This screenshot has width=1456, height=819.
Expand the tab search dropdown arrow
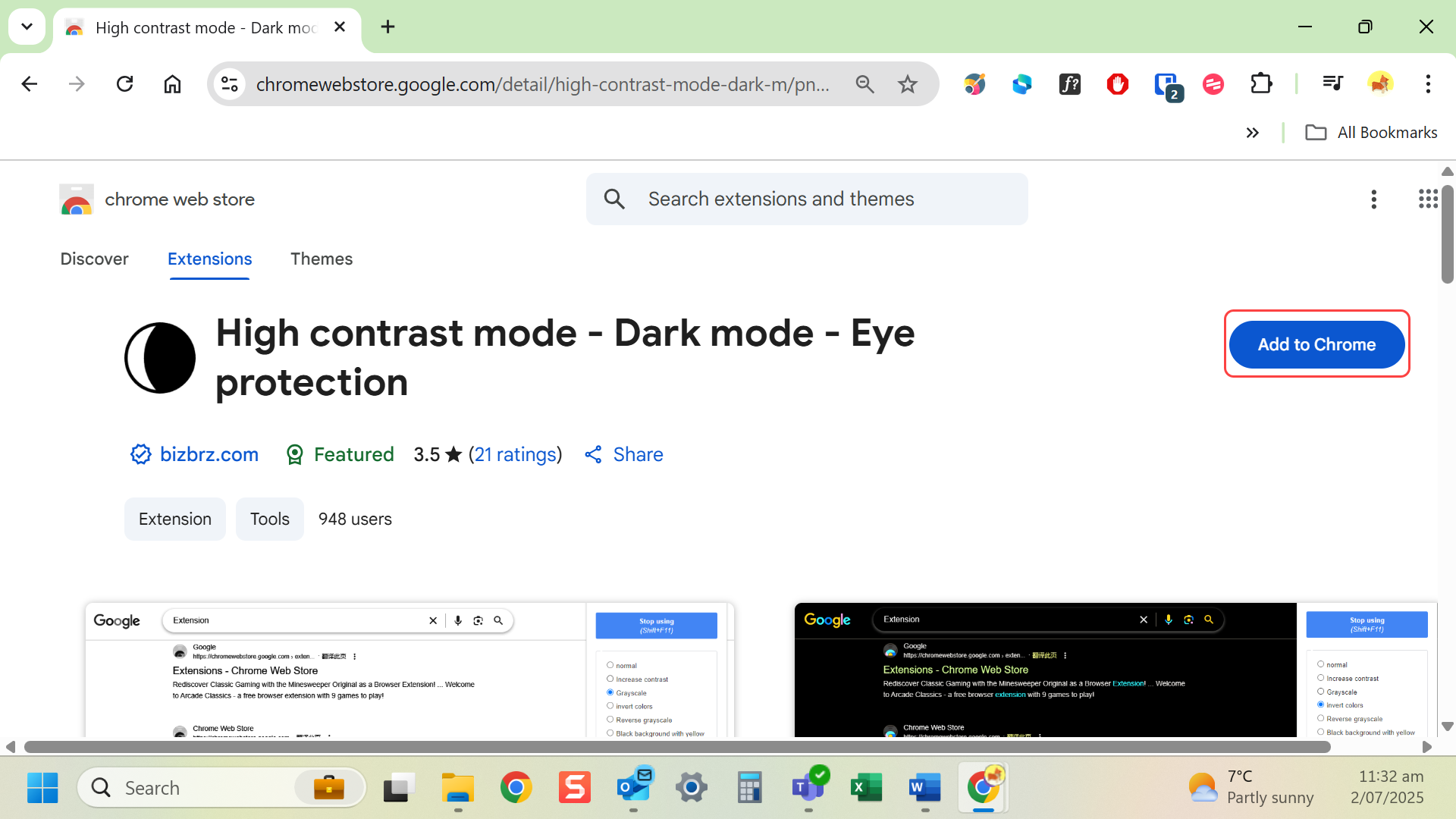tap(27, 27)
